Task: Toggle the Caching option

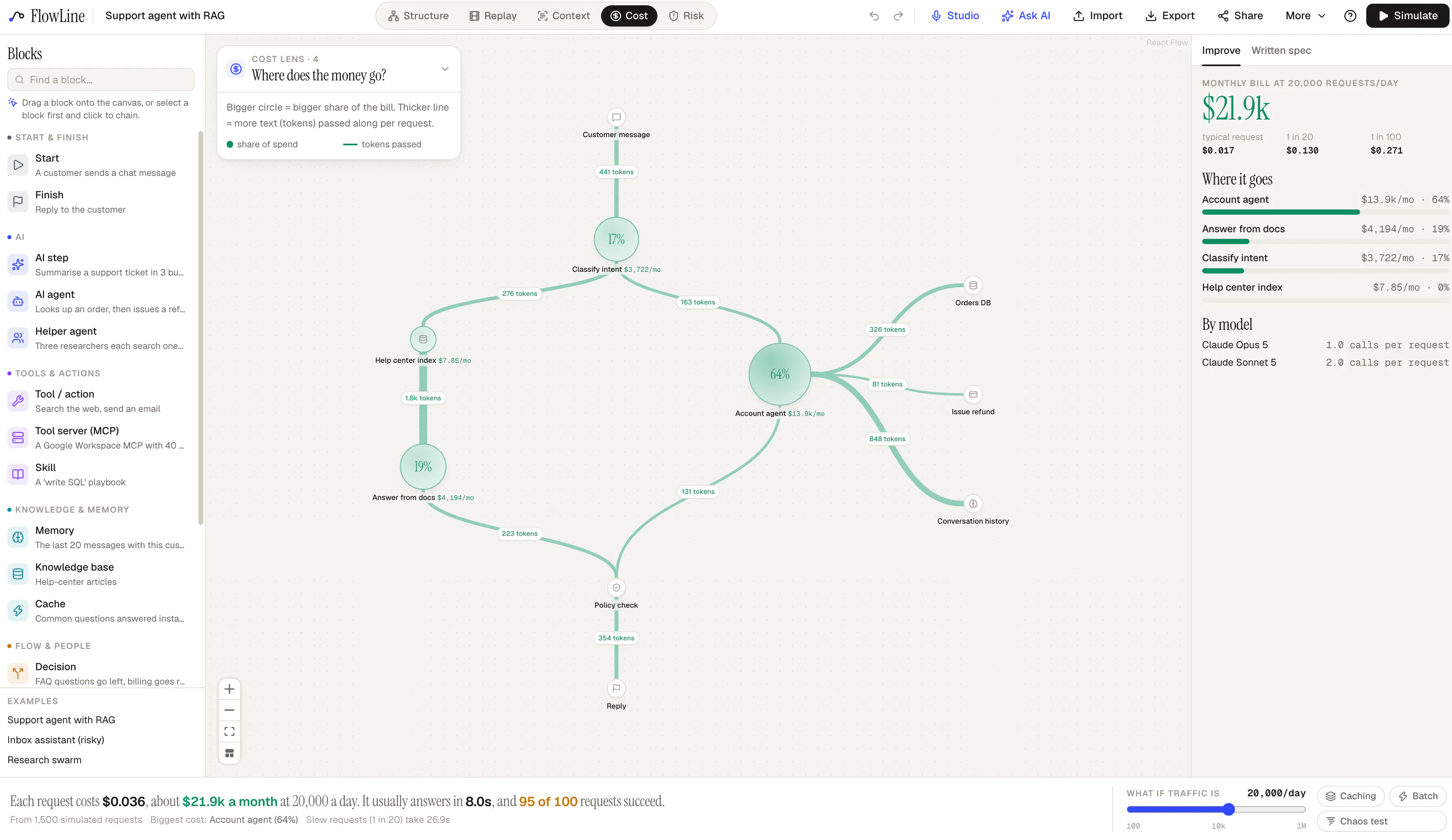Action: [1350, 796]
